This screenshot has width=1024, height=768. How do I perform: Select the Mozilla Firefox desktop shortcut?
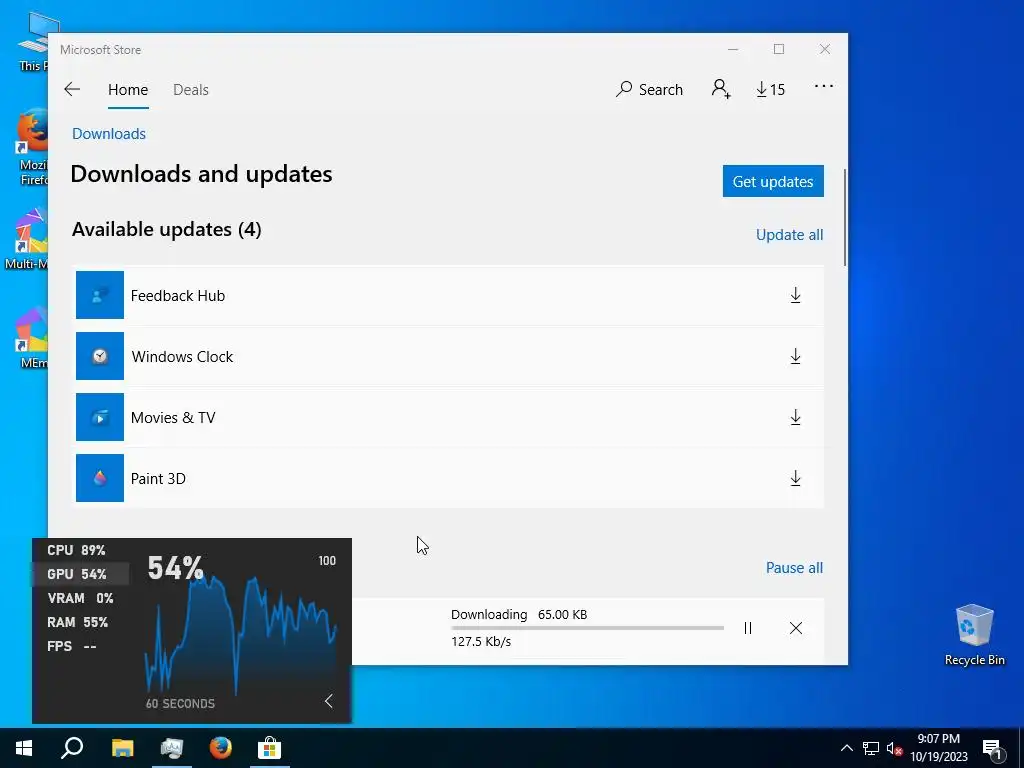[x=32, y=147]
